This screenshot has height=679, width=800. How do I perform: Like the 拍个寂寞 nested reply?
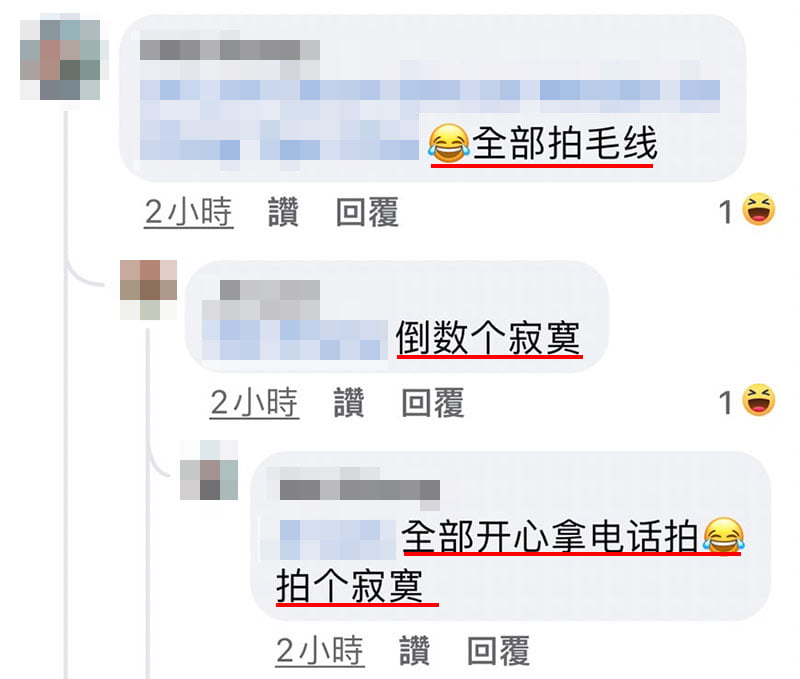(414, 650)
